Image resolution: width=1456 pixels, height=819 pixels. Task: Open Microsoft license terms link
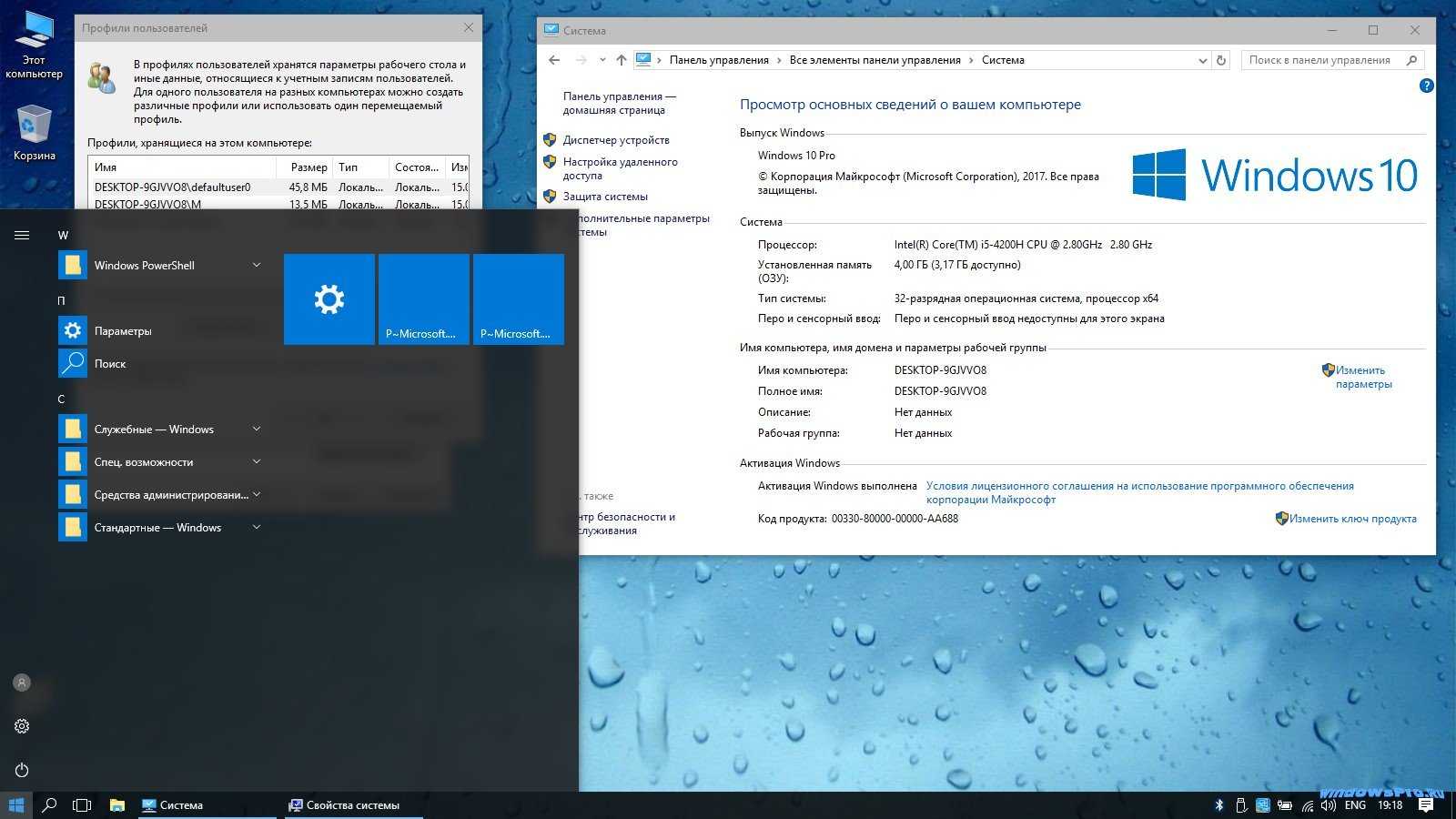coord(1139,492)
